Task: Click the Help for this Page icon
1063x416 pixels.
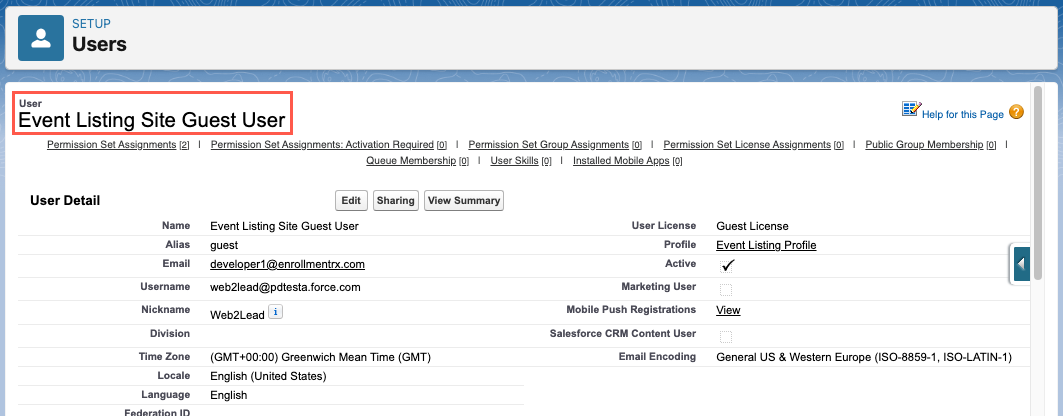Action: point(910,109)
